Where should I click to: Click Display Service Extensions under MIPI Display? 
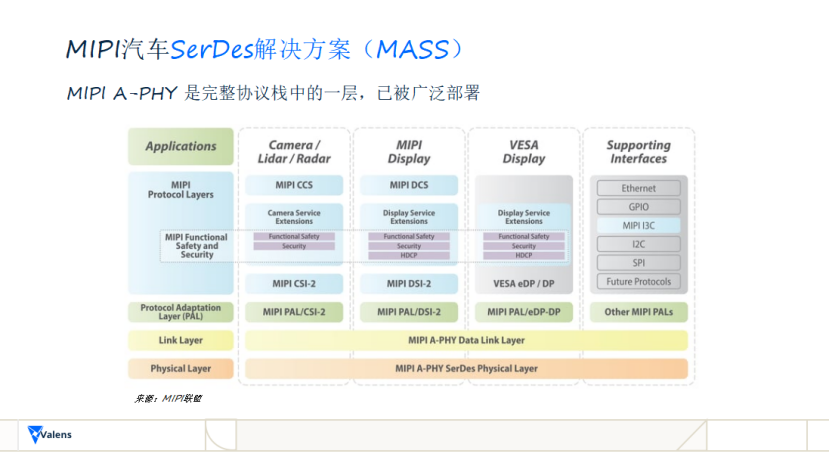[409, 217]
